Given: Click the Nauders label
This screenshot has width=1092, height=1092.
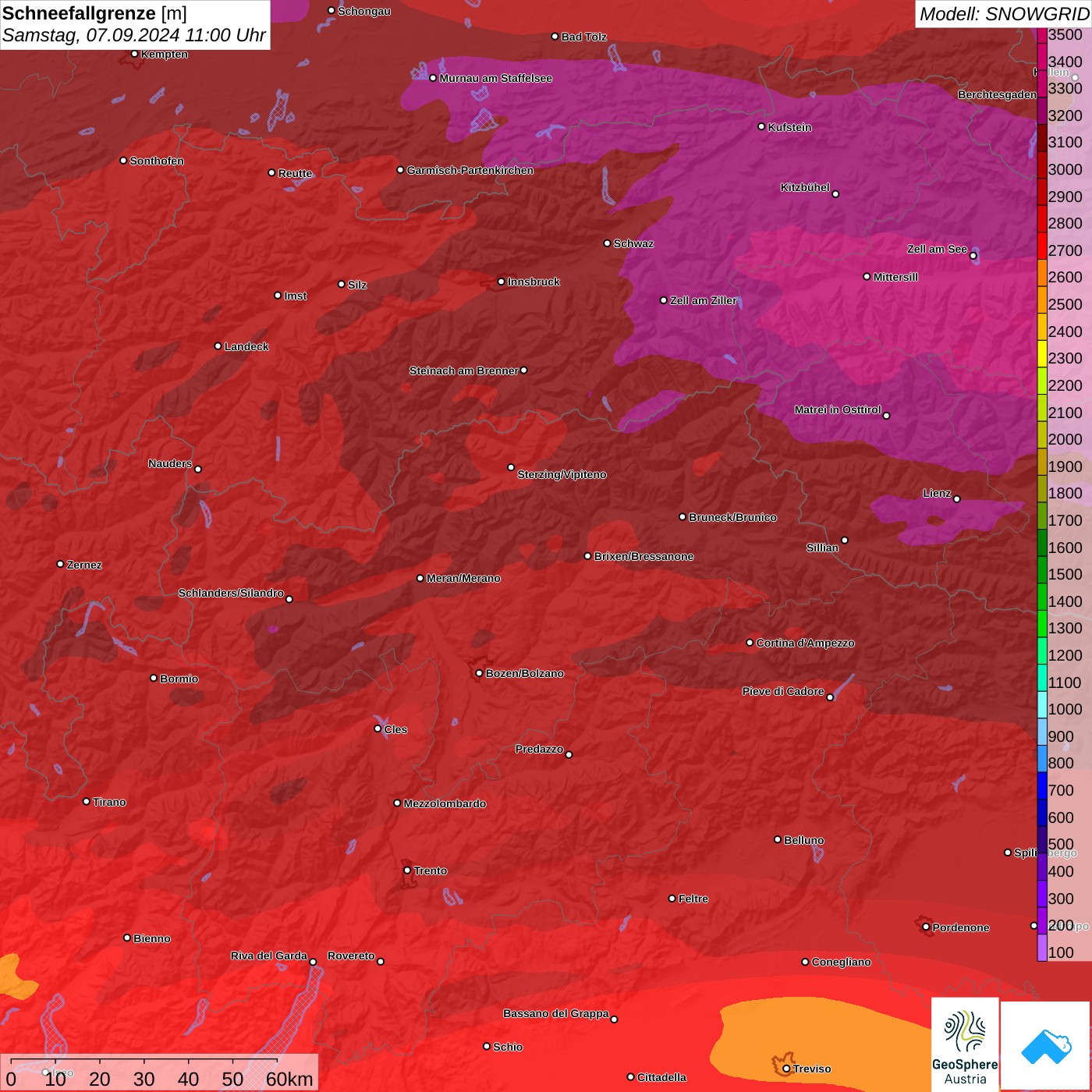Looking at the screenshot, I should point(169,463).
